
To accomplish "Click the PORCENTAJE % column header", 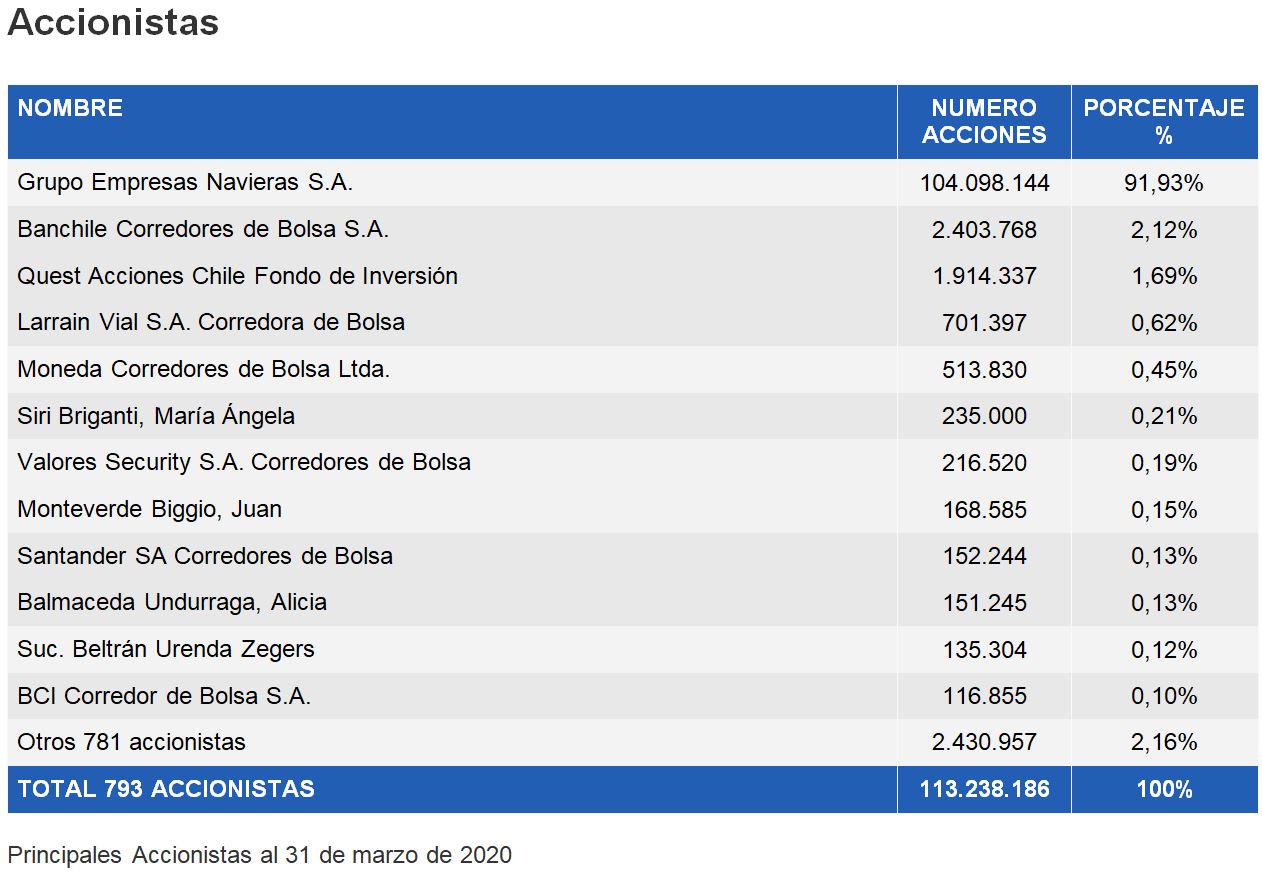I will click(x=1164, y=121).
